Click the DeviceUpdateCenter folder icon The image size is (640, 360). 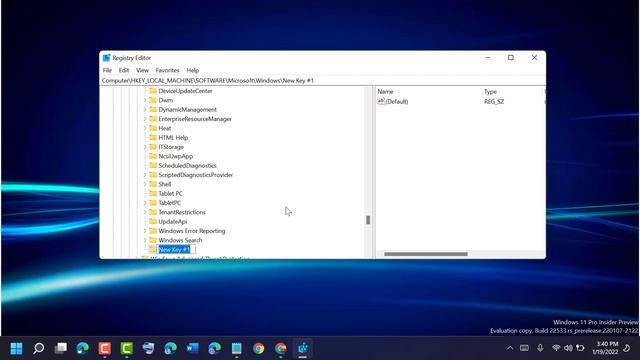coord(153,91)
